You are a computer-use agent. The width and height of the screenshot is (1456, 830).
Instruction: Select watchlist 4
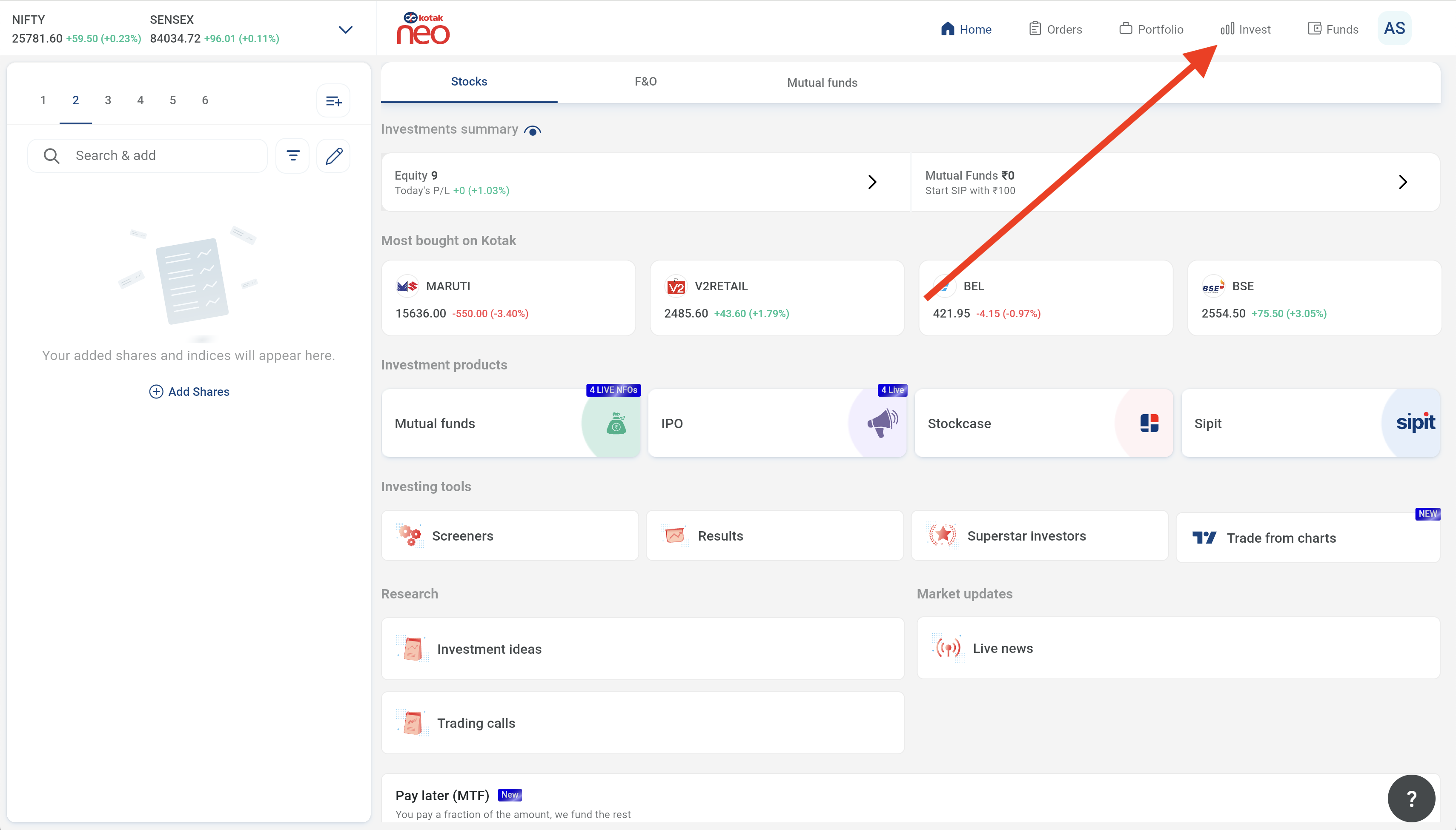(x=140, y=100)
